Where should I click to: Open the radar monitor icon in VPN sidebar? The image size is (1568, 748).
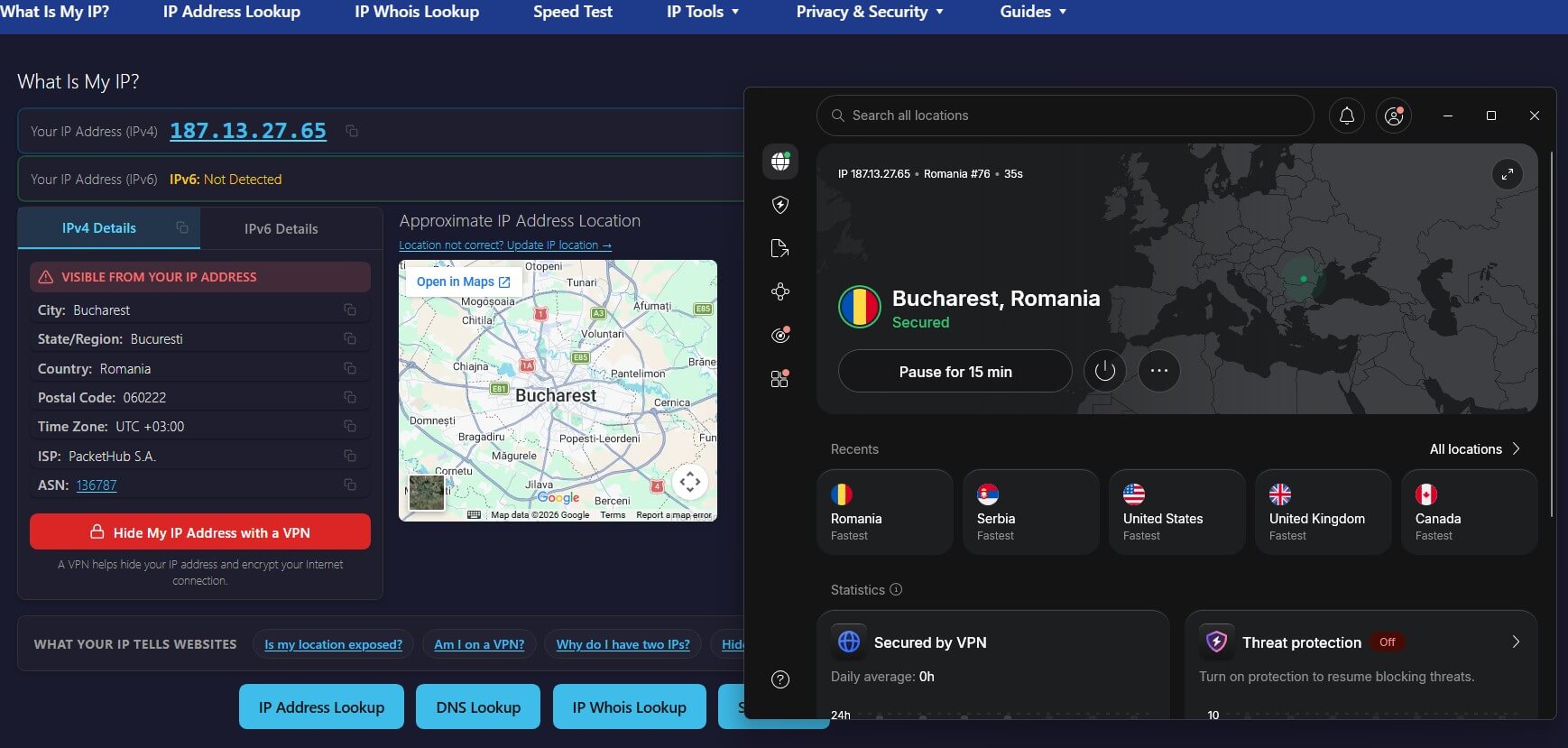click(x=780, y=335)
